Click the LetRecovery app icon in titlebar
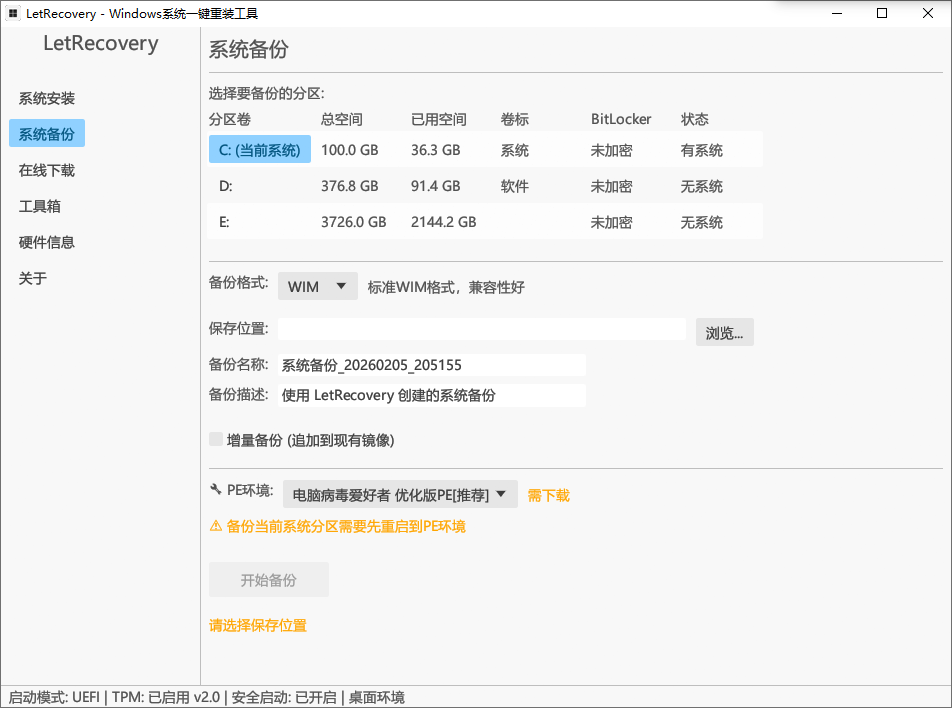This screenshot has width=952, height=708. tap(14, 13)
